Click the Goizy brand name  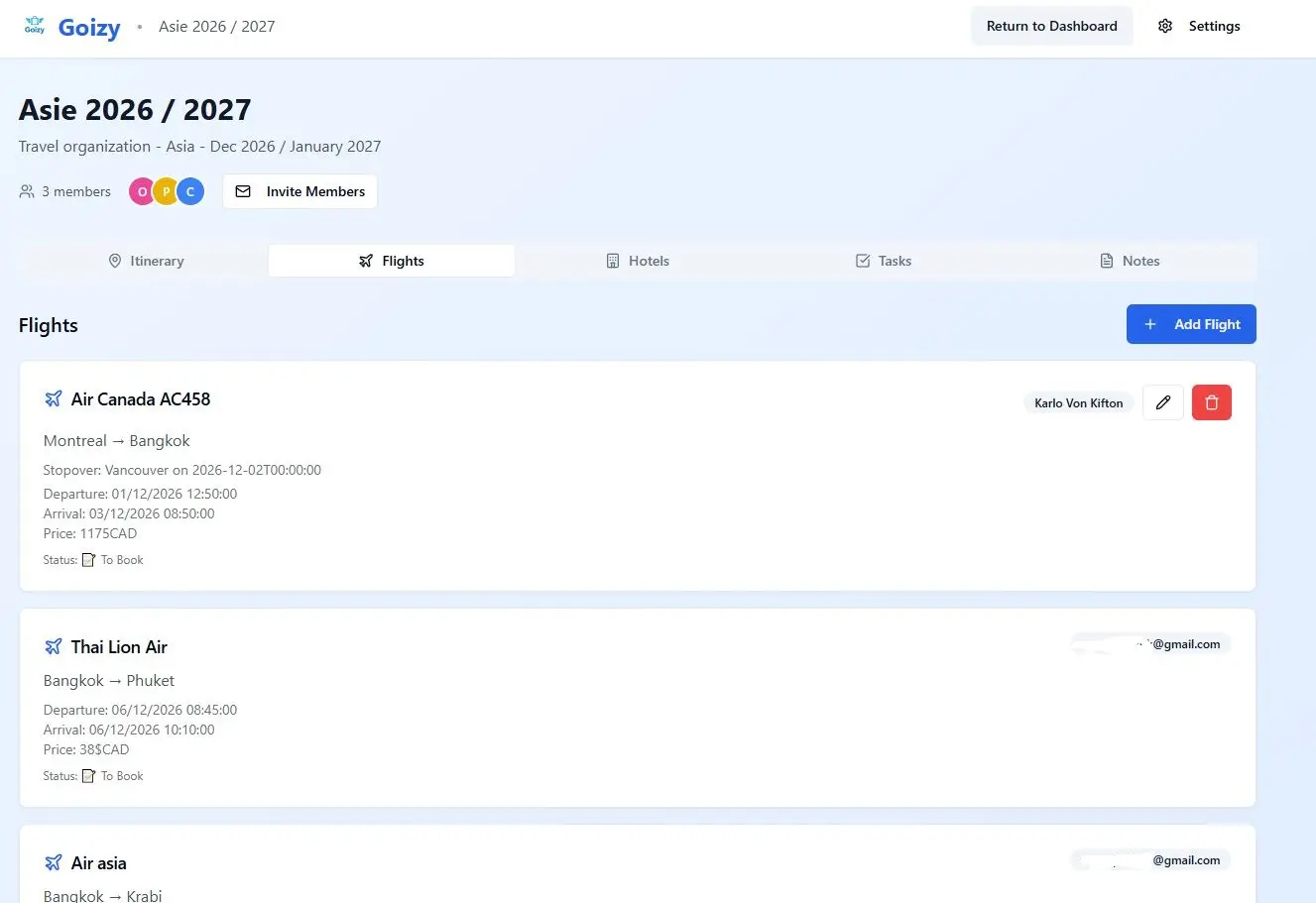[89, 27]
